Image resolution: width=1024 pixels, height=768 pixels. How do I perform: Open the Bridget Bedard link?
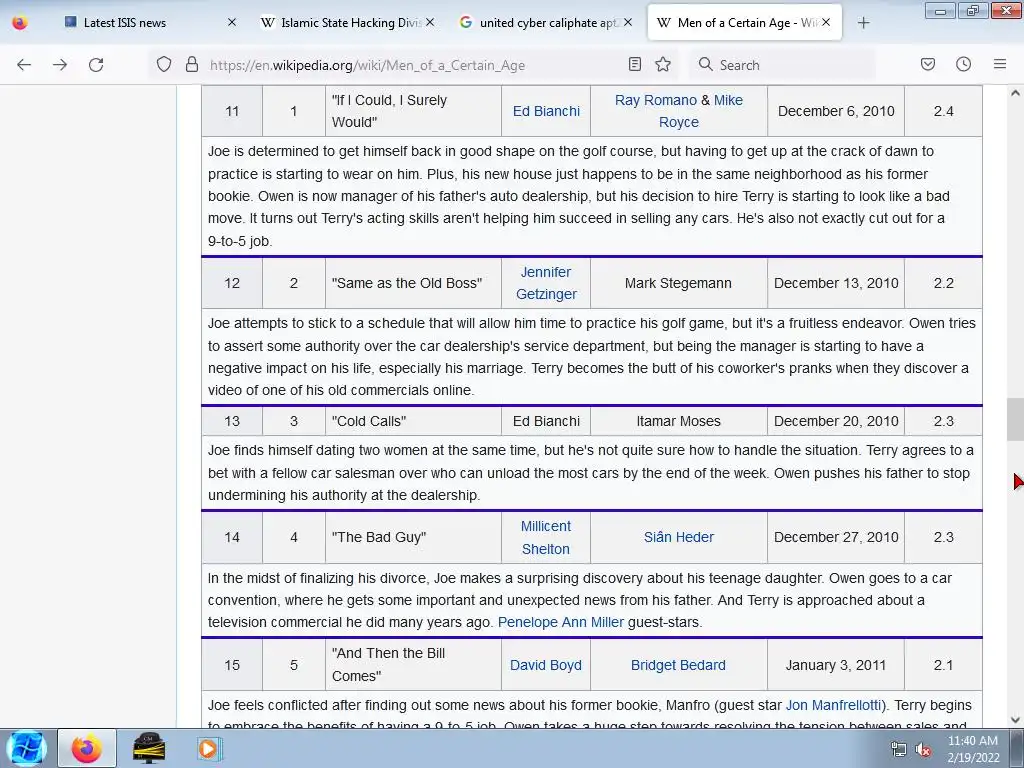[x=678, y=665]
